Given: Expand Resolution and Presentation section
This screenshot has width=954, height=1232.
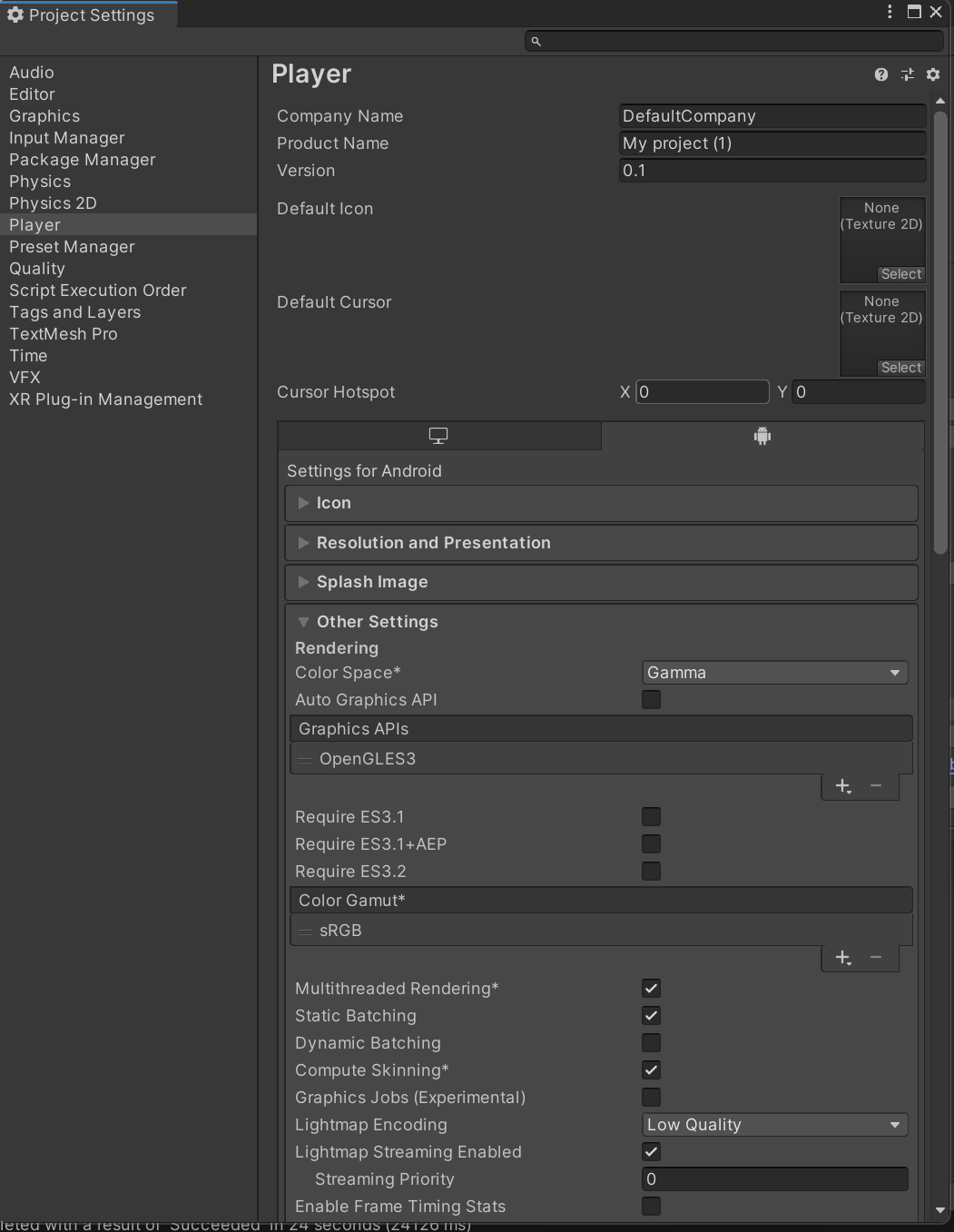Looking at the screenshot, I should (601, 543).
